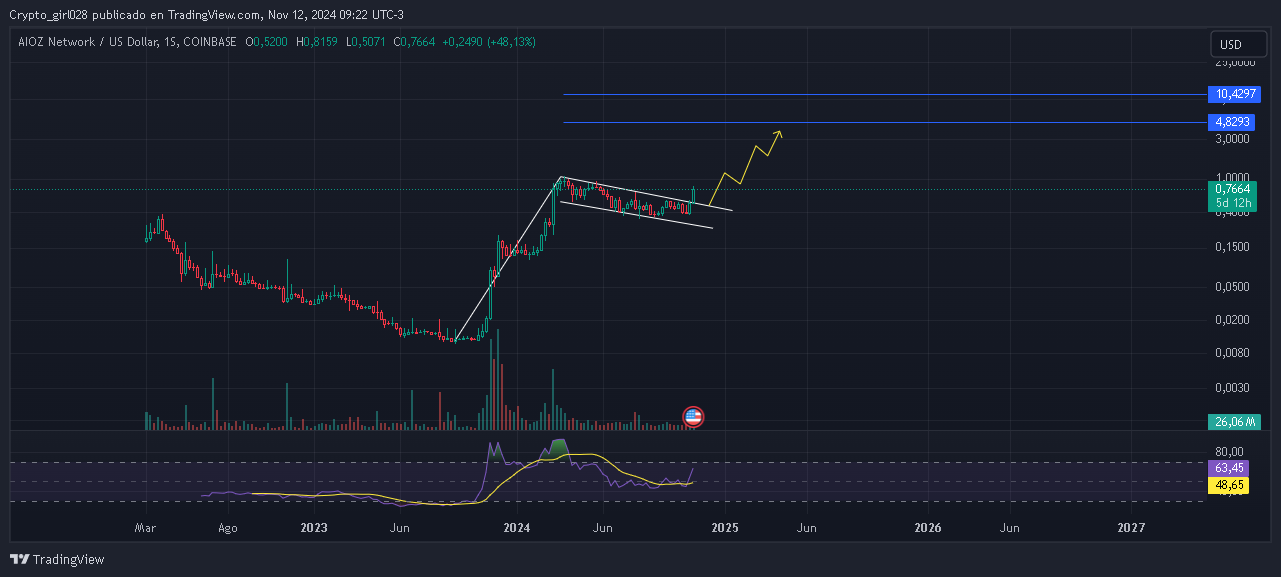The image size is (1281, 577).
Task: Click the 3,0000 price scale label
Action: pyautogui.click(x=1230, y=139)
